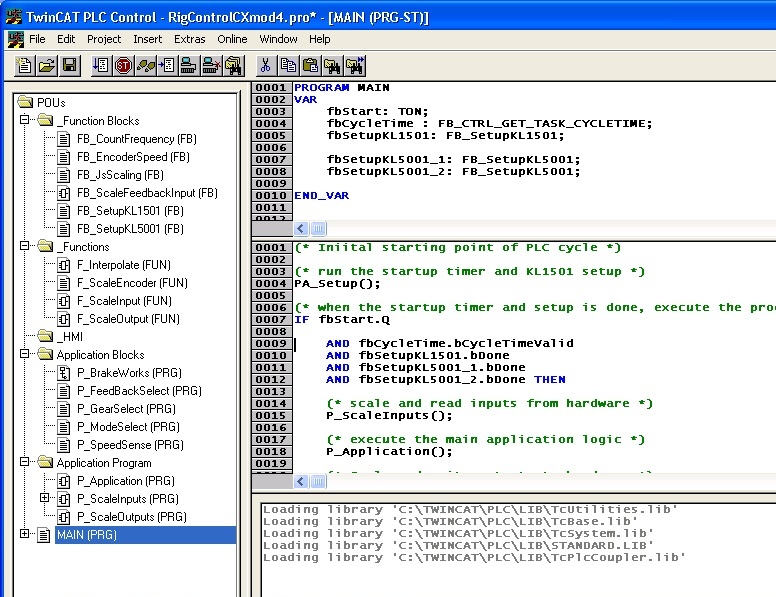
Task: Click the P_Application(); code line
Action: (x=389, y=451)
